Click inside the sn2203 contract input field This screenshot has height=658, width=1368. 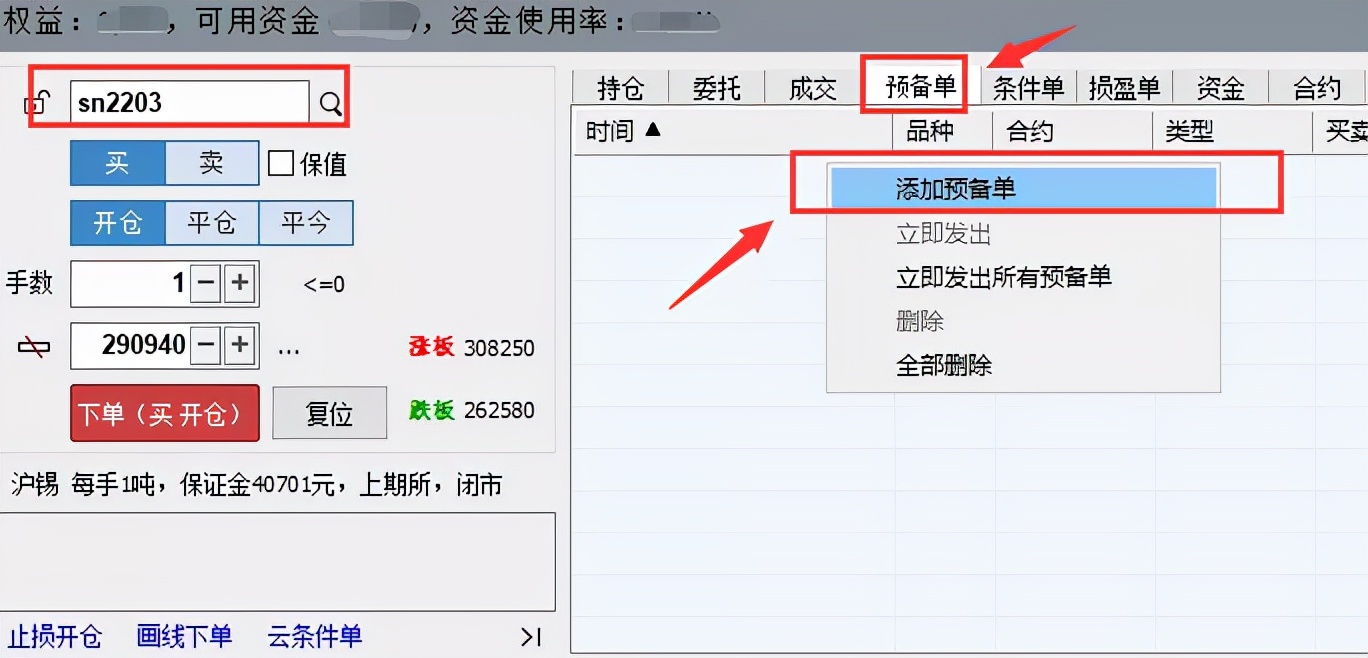(x=180, y=101)
